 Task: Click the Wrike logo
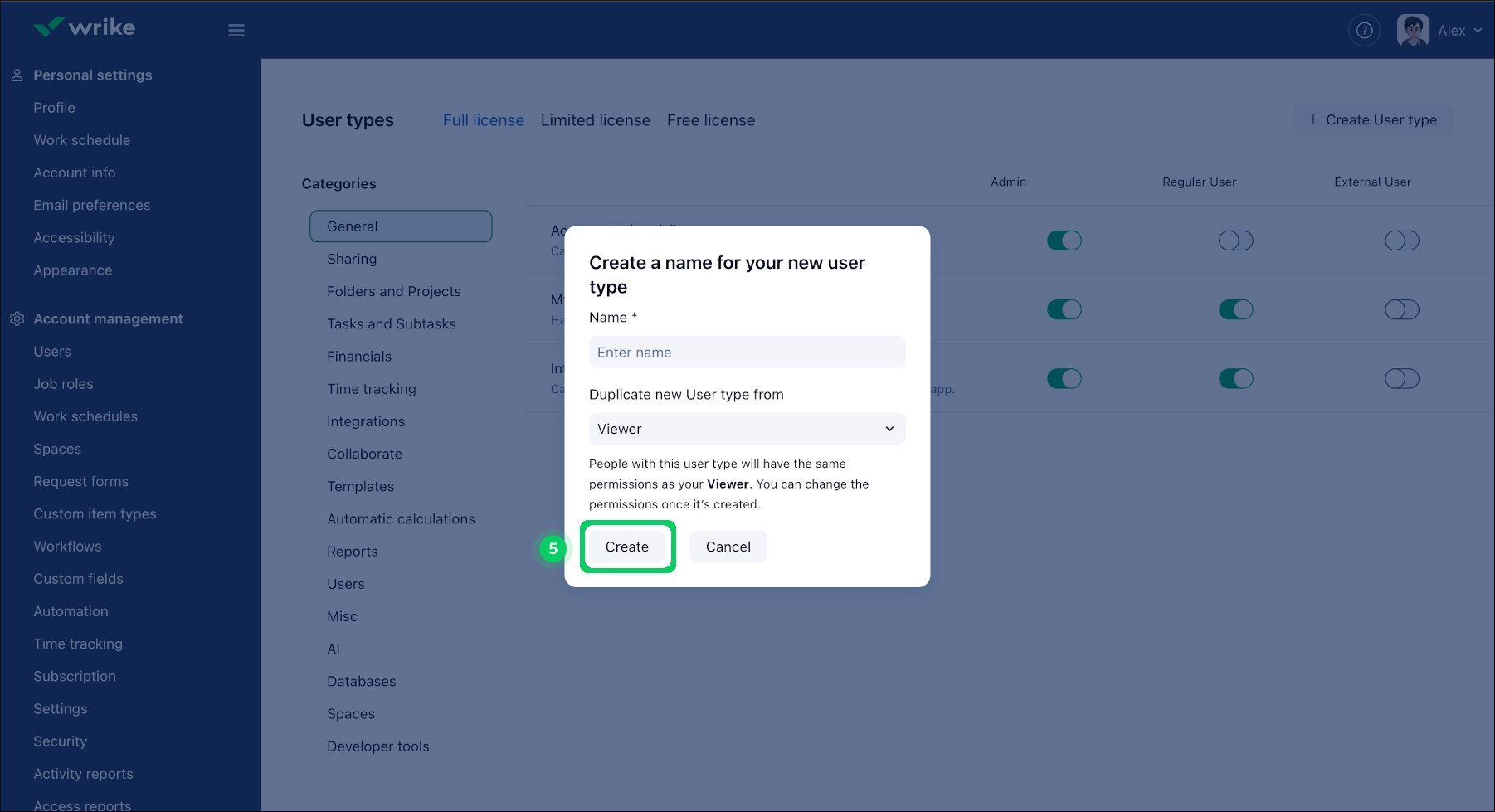(83, 27)
